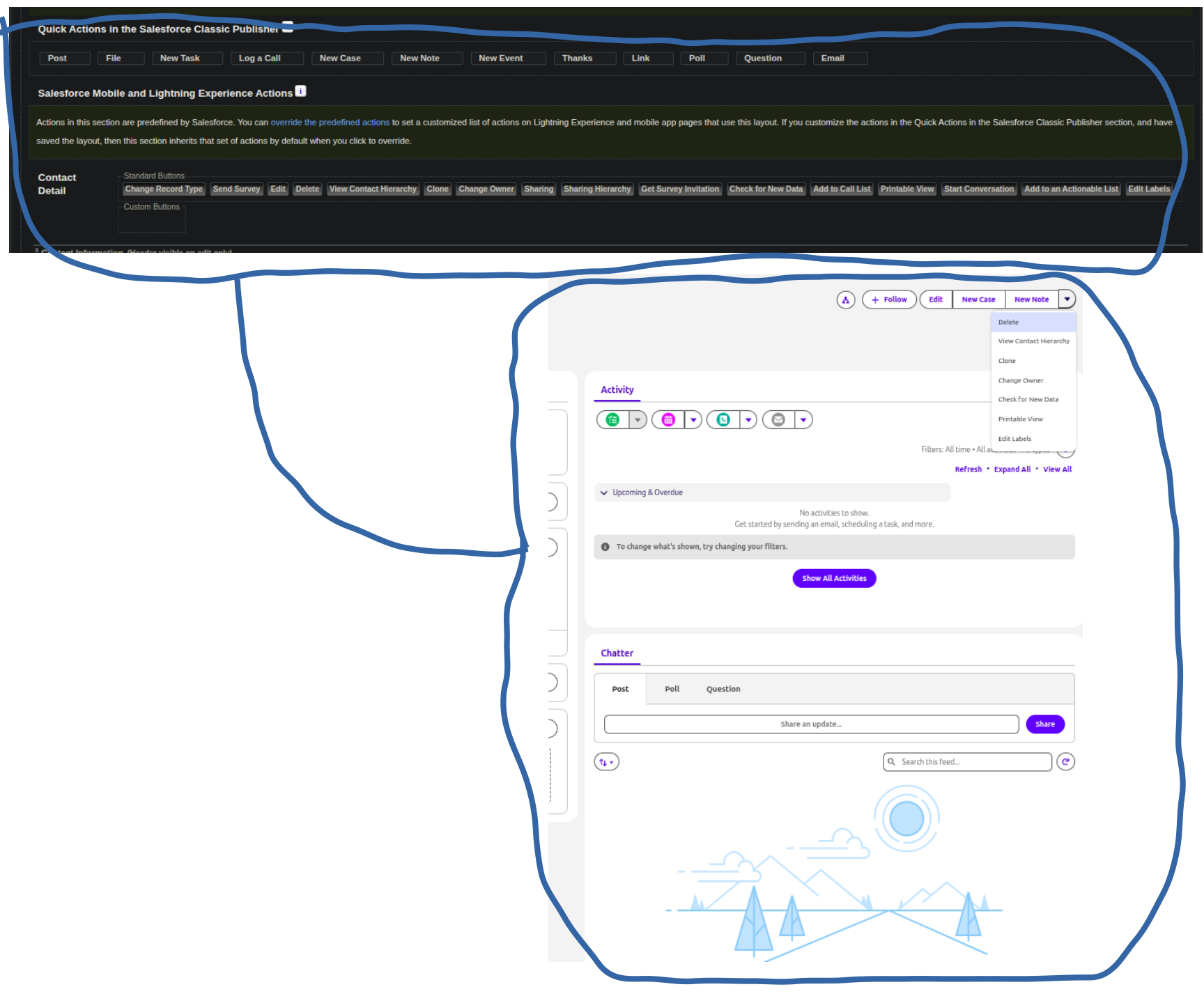Open the dropdown next to New Task icon
Viewport: 1204px width, 1003px height.
coord(638,419)
